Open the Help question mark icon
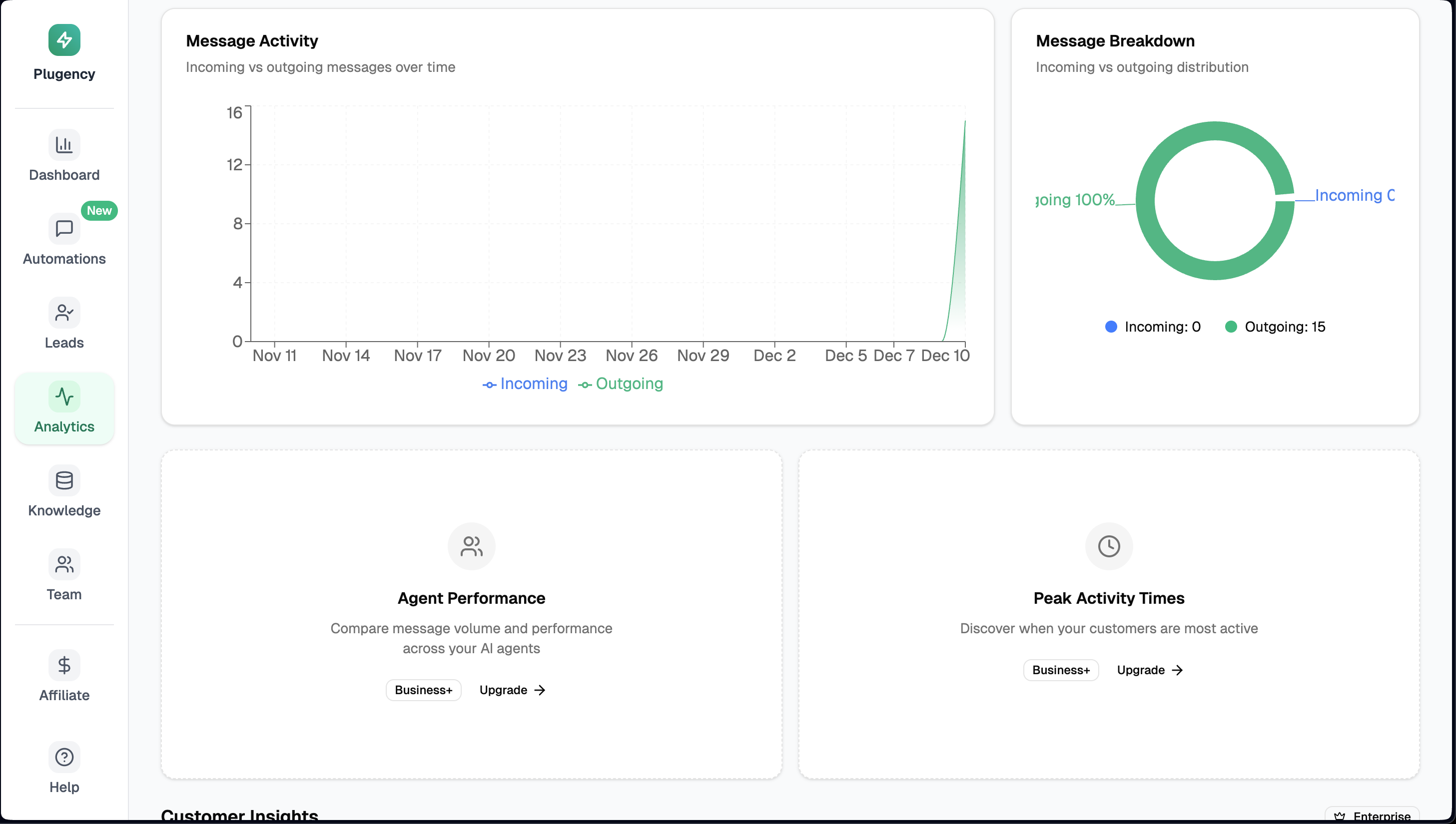Image resolution: width=1456 pixels, height=824 pixels. point(64,757)
